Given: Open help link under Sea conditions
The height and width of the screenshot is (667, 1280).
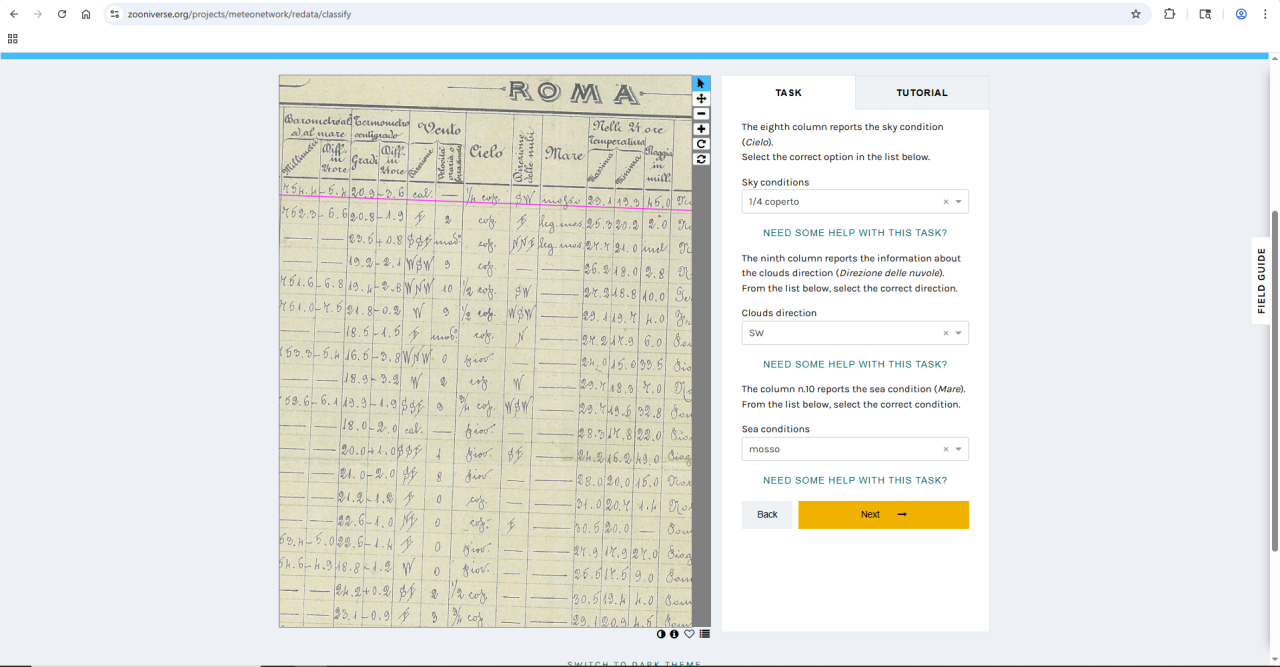Looking at the screenshot, I should 855,480.
